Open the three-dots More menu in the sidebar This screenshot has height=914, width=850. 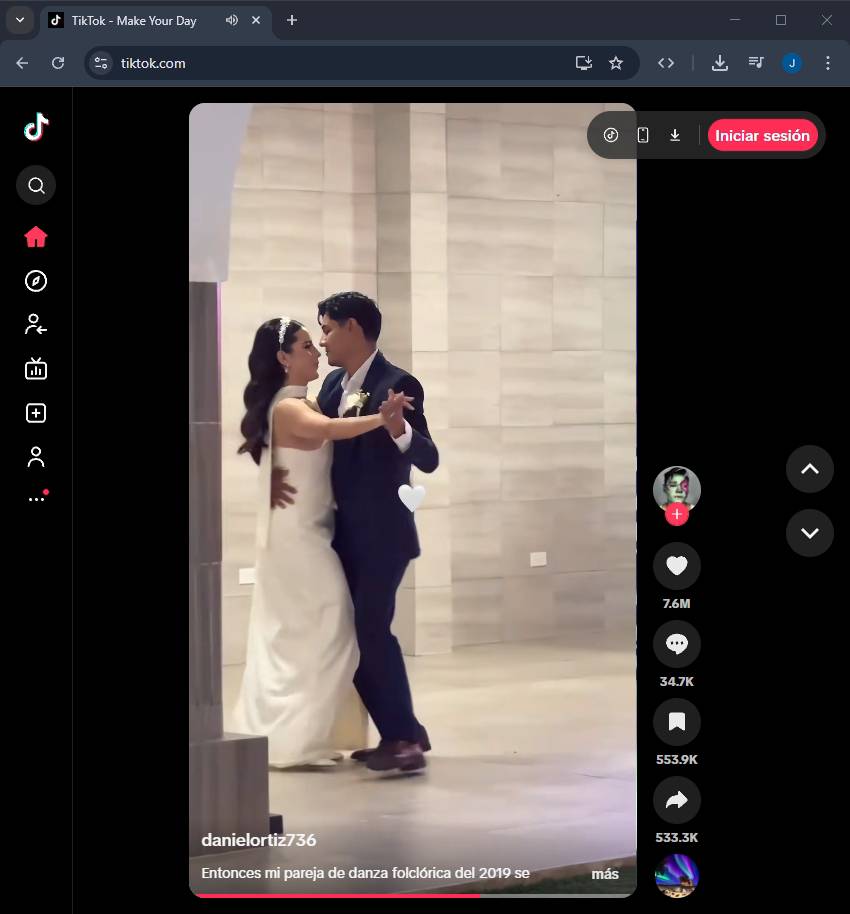tap(36, 498)
